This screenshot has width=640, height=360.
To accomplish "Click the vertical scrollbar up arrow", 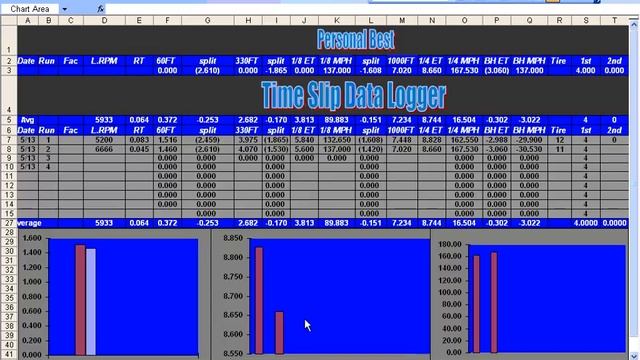I will [x=634, y=24].
